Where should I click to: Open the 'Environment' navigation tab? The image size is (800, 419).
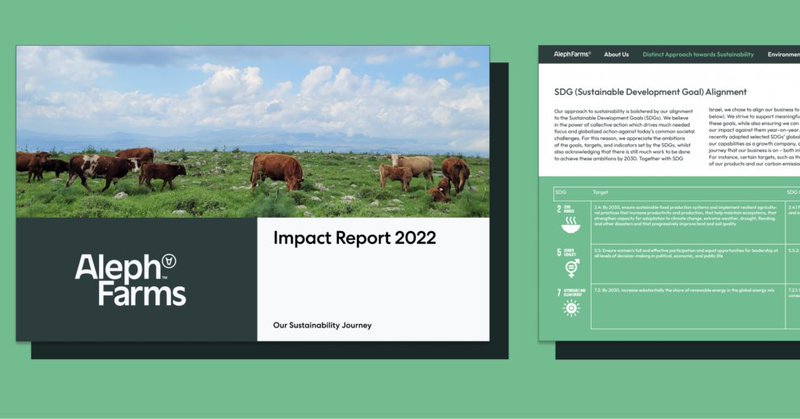(x=784, y=55)
